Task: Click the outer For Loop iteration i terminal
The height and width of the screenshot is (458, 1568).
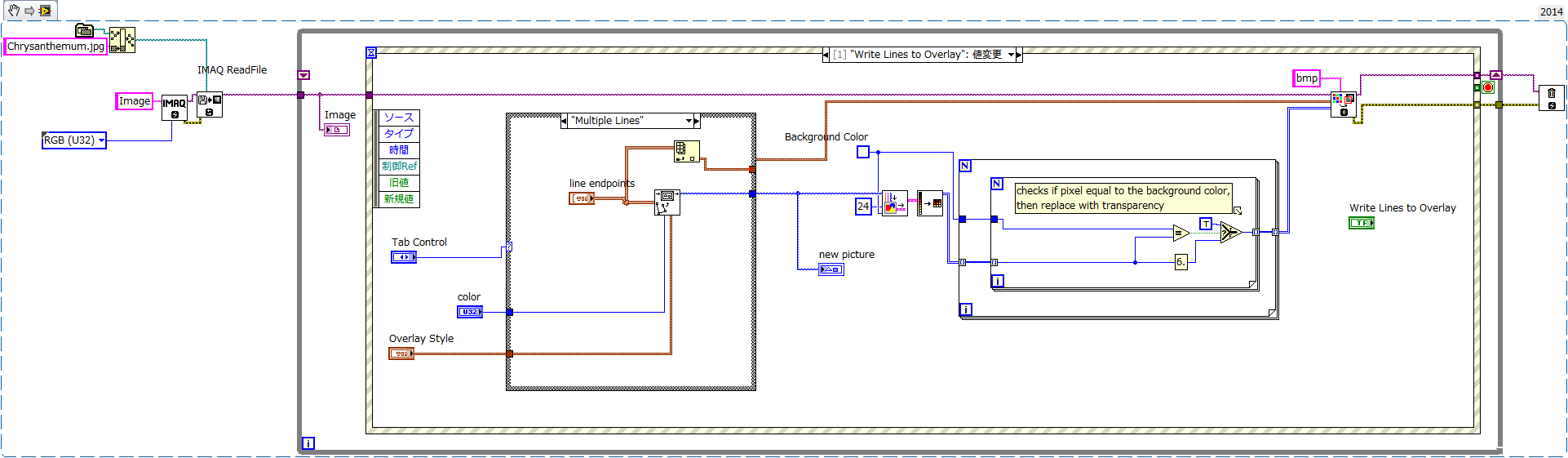Action: [x=966, y=309]
